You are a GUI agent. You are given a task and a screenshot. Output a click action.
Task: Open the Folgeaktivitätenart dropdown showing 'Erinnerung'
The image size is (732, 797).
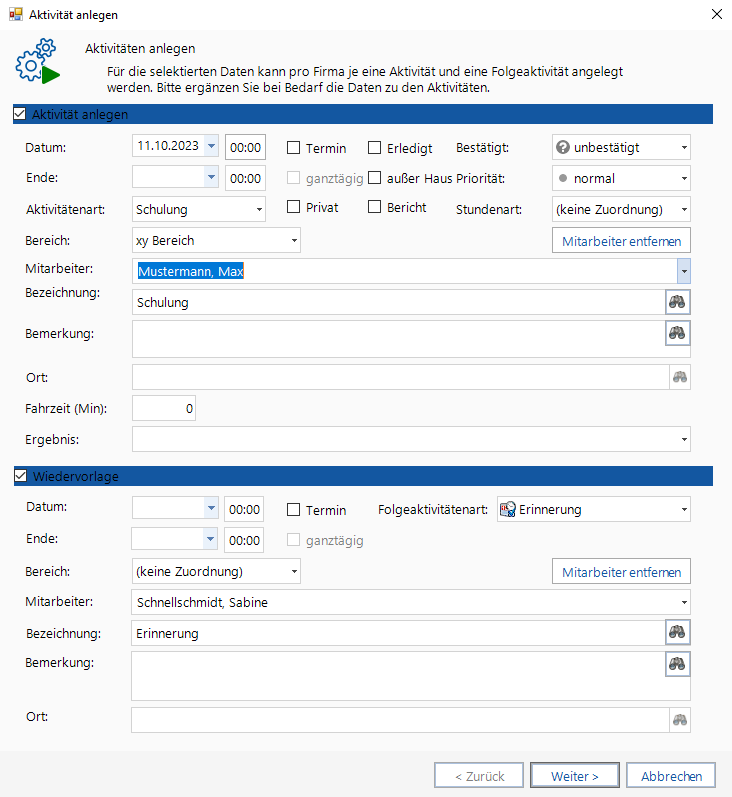click(x=594, y=509)
